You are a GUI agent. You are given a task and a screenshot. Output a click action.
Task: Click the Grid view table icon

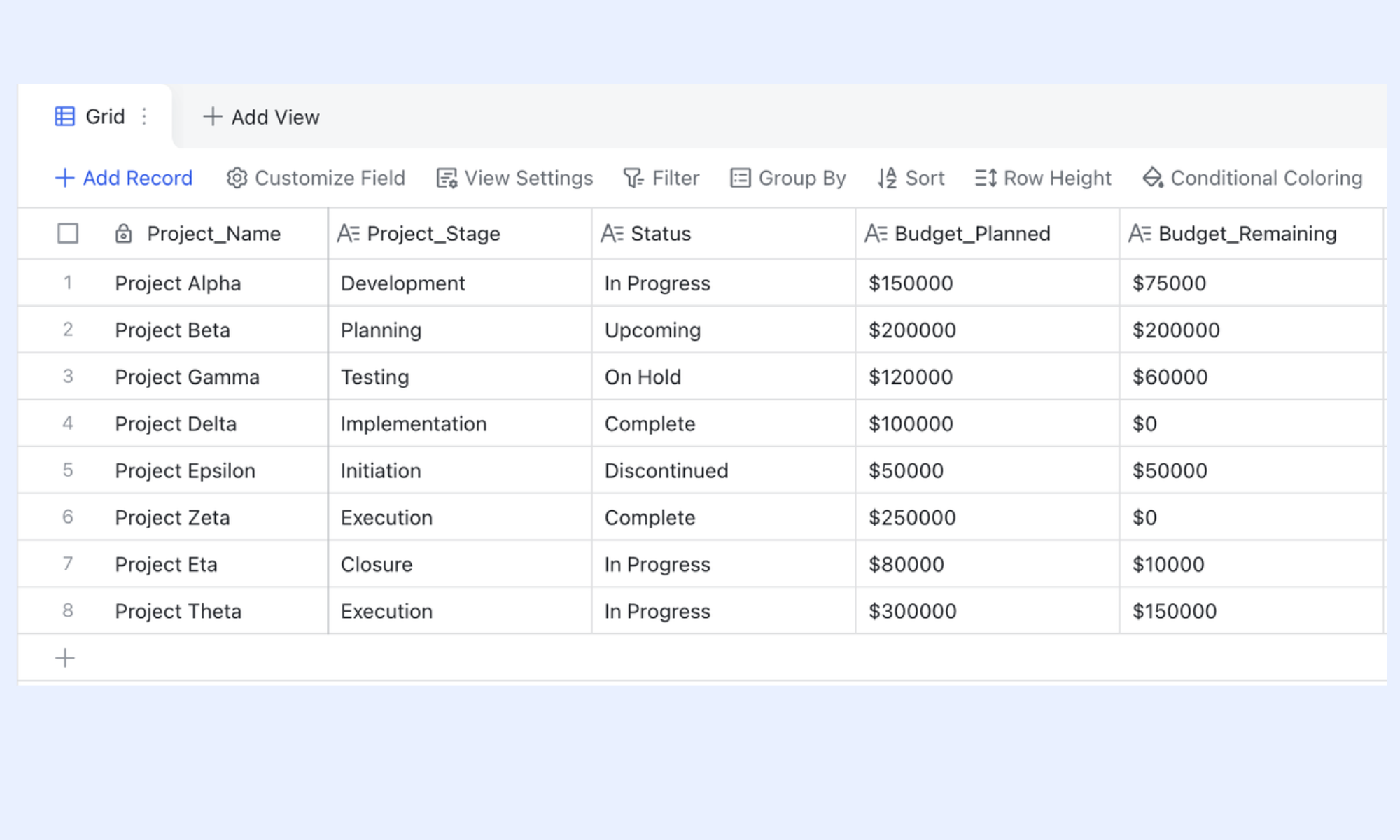(x=64, y=116)
